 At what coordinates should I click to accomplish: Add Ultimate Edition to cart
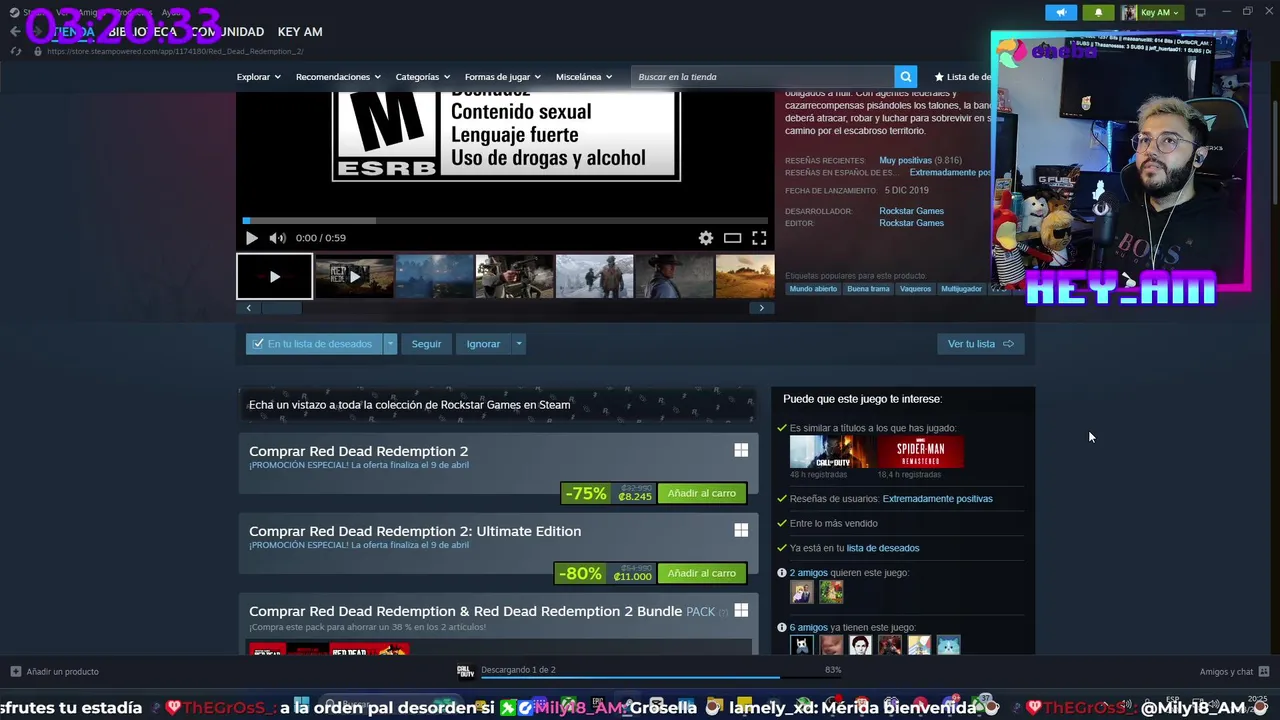coord(701,573)
